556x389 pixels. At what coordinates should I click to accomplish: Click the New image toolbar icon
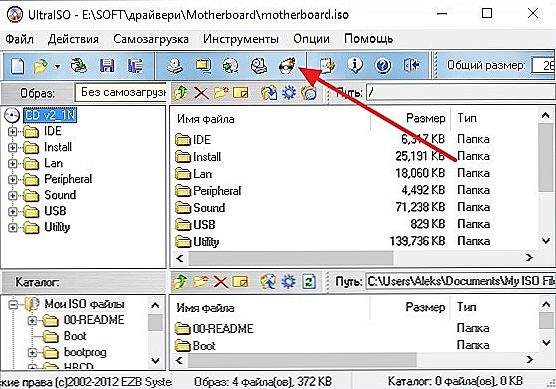(17, 66)
